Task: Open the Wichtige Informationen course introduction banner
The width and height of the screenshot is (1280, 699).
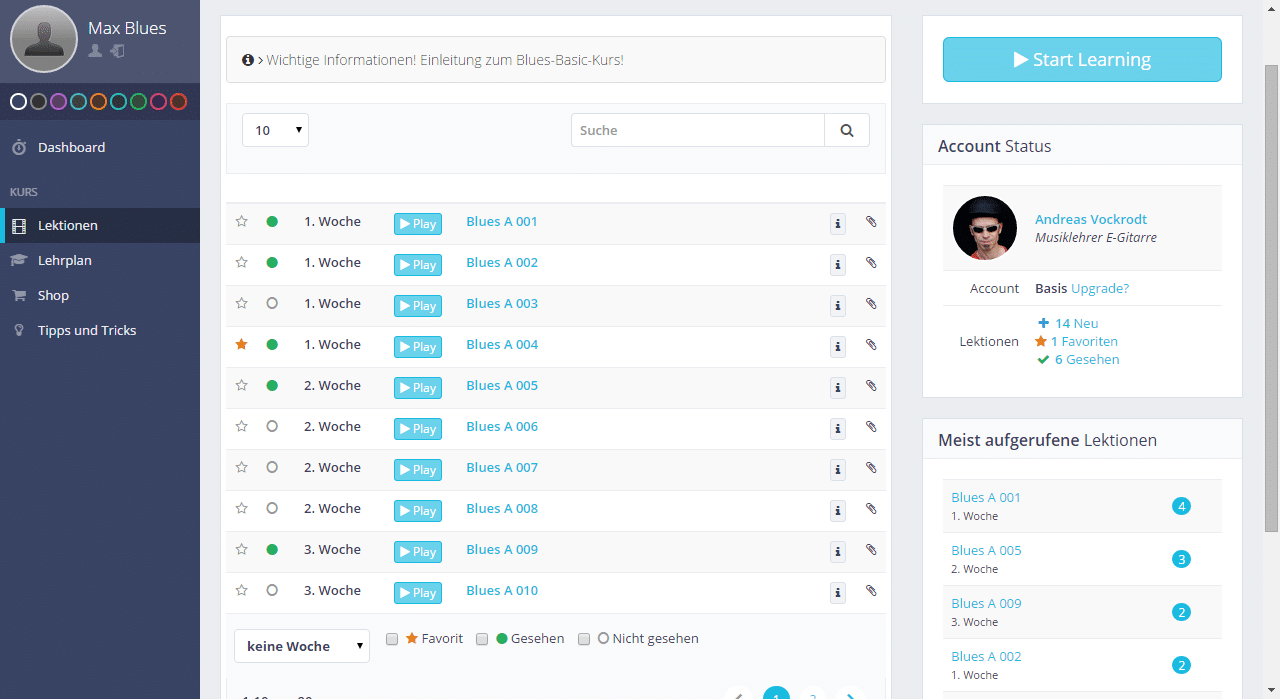Action: (x=556, y=60)
